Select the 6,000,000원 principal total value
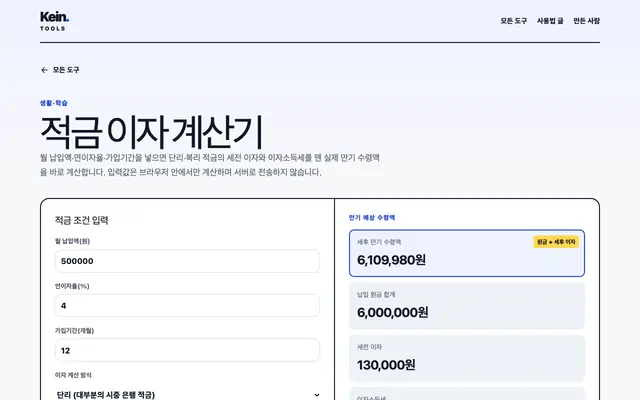Screen dimensions: 640x400 [x=393, y=313]
